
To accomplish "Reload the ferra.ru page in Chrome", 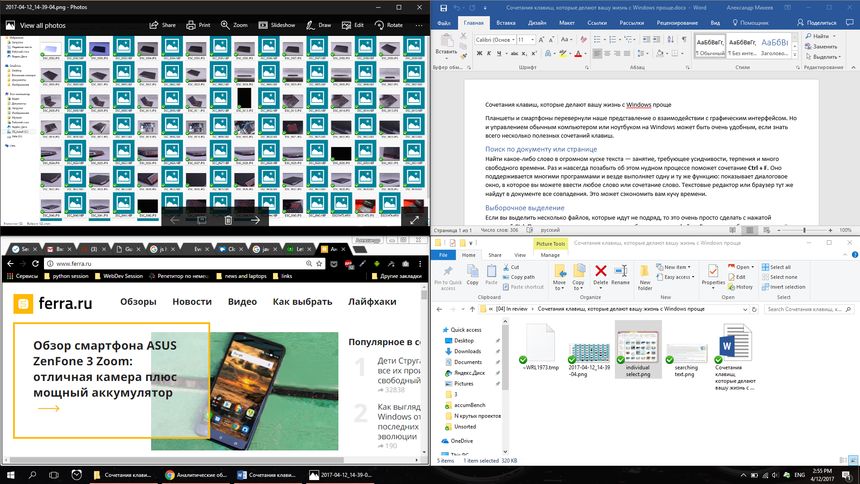I will tap(36, 264).
